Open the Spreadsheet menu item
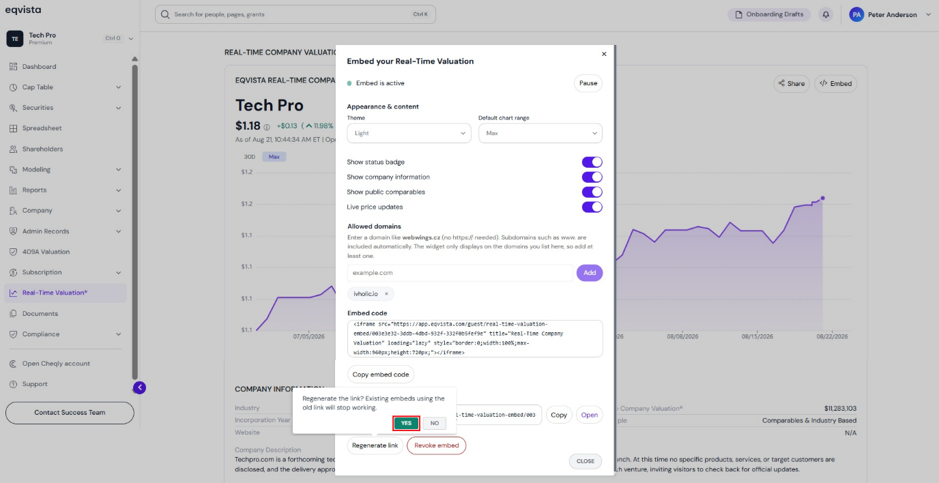This screenshot has height=483, width=939. tap(66, 128)
